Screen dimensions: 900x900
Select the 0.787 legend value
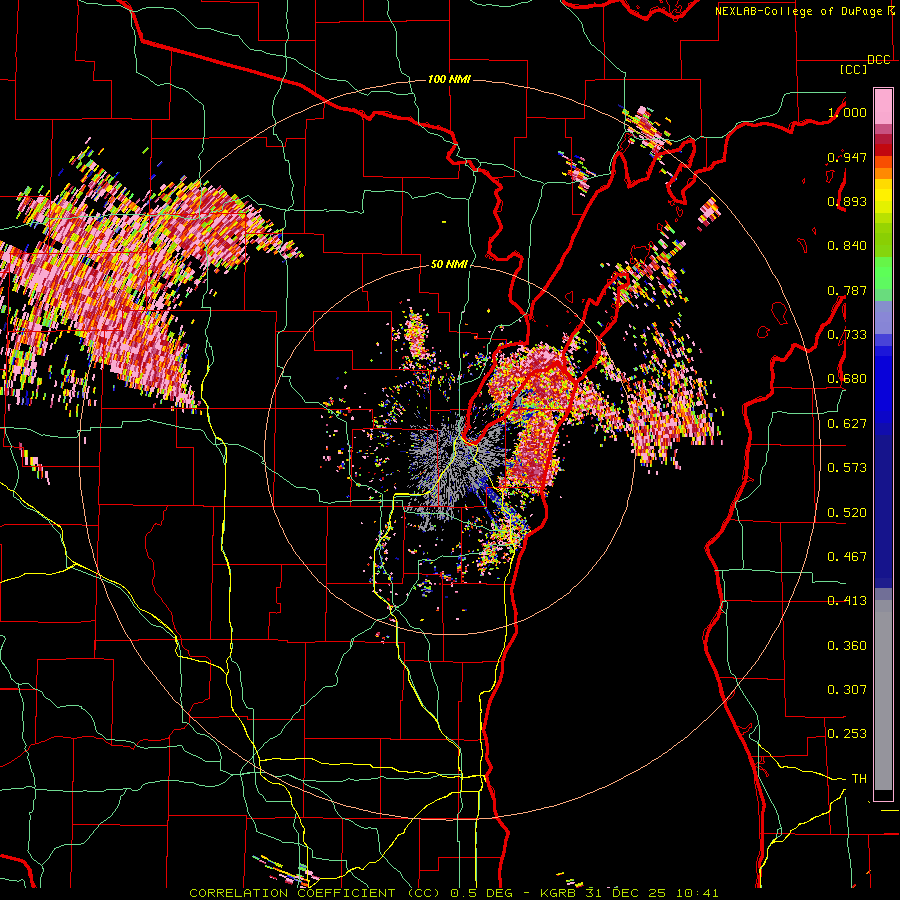pyautogui.click(x=847, y=290)
